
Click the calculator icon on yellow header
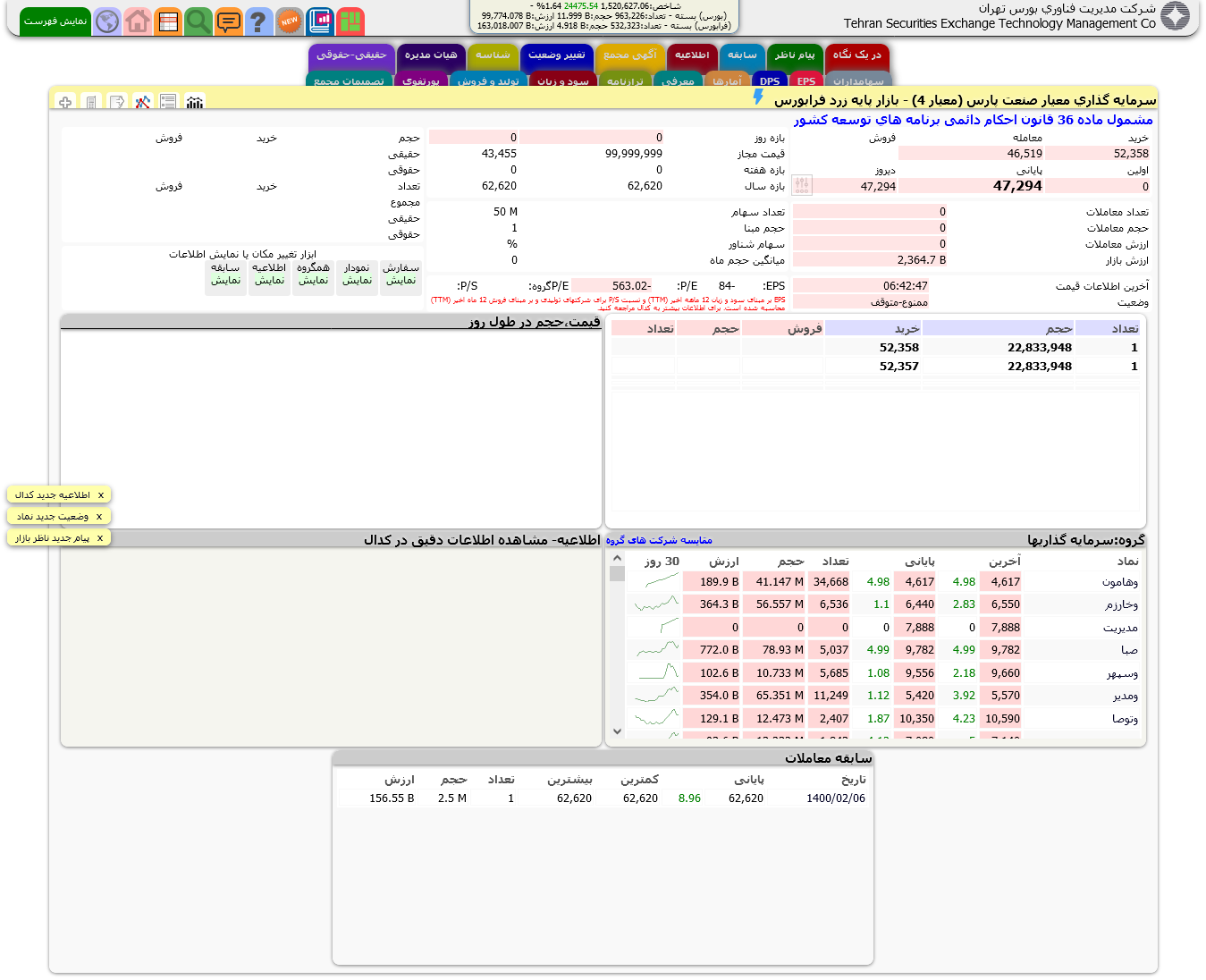tap(91, 102)
